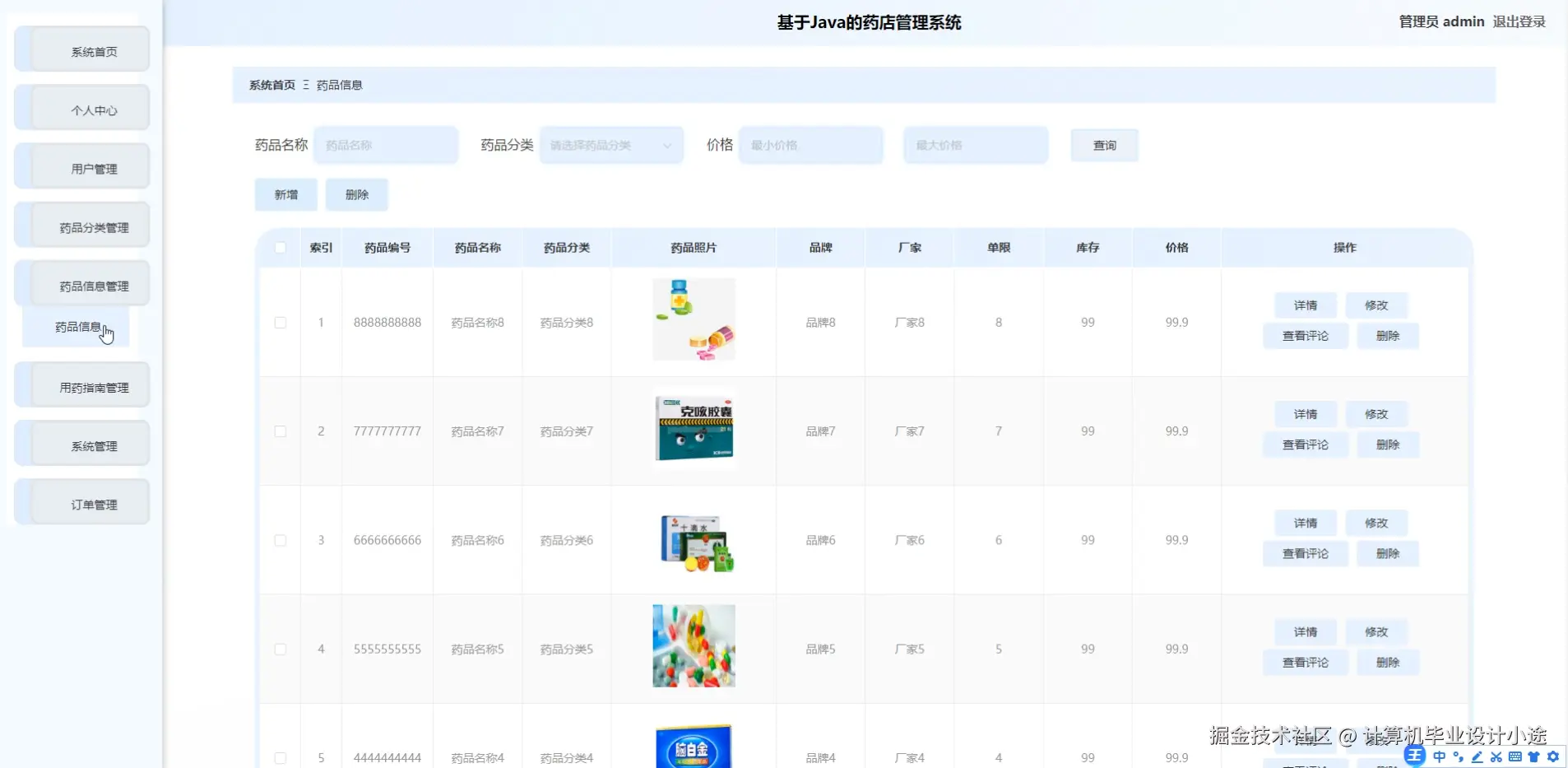Tick the select-all checkbox in table header
The height and width of the screenshot is (768, 1568).
[281, 248]
